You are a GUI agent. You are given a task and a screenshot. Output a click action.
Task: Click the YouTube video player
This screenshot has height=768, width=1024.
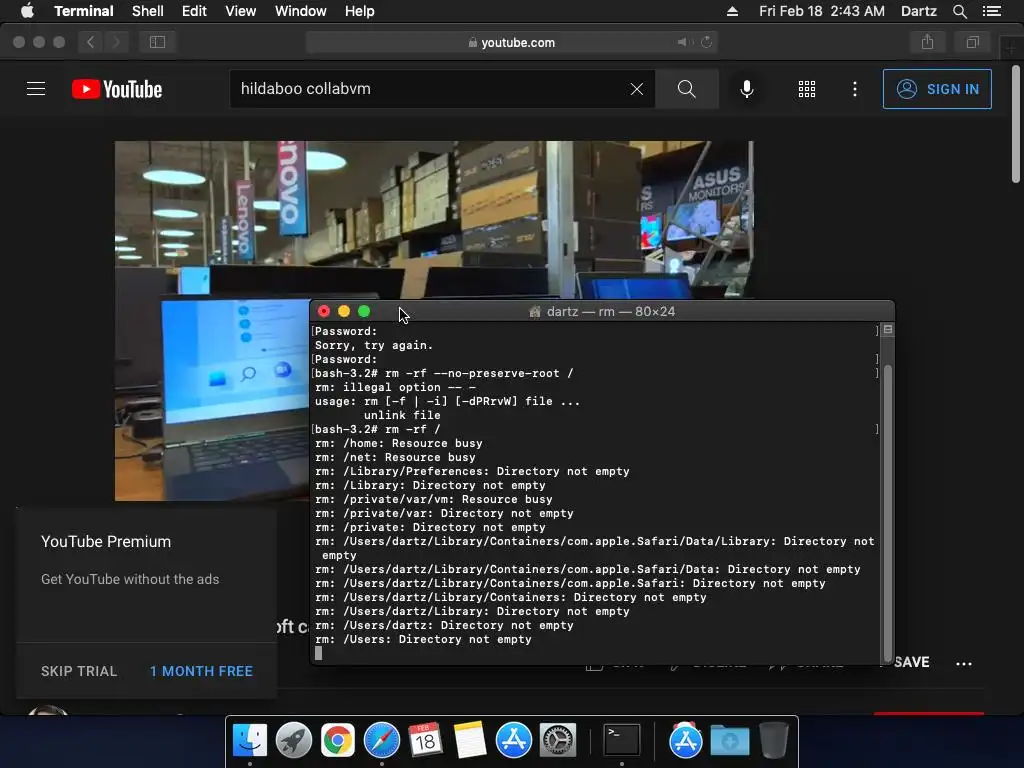pyautogui.click(x=434, y=222)
